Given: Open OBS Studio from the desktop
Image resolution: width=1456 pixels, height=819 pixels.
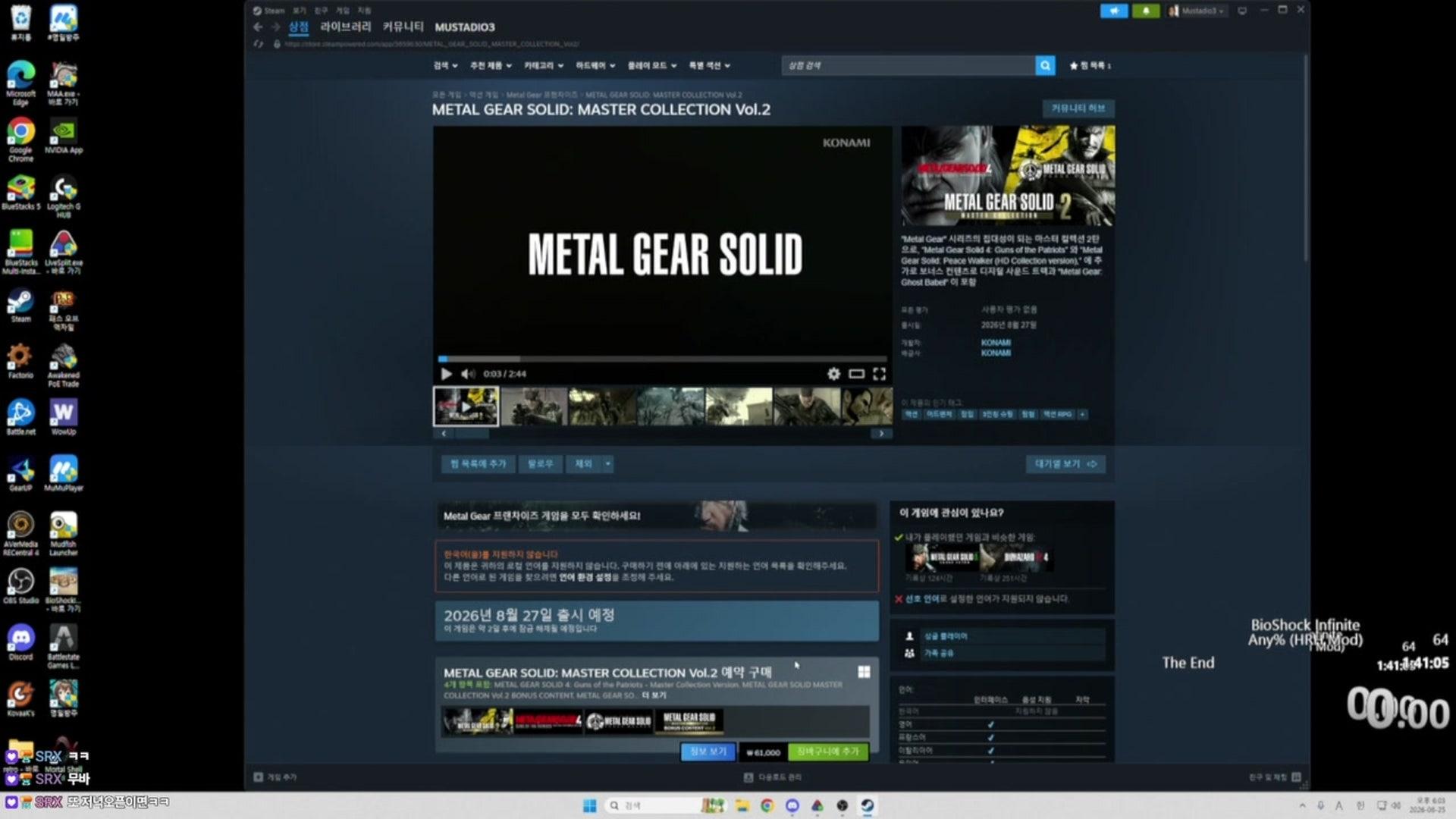Looking at the screenshot, I should click(x=20, y=586).
